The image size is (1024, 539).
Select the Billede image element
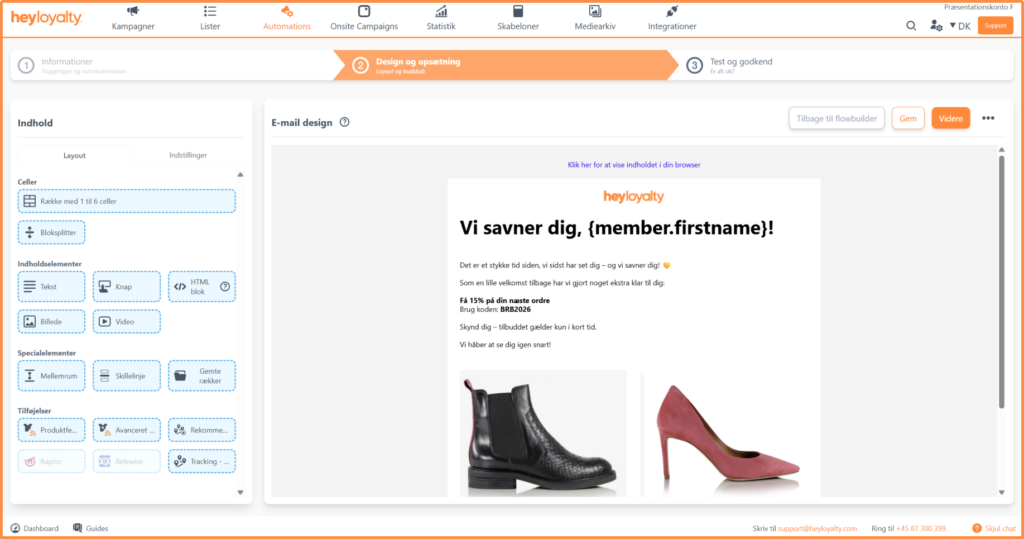click(52, 321)
